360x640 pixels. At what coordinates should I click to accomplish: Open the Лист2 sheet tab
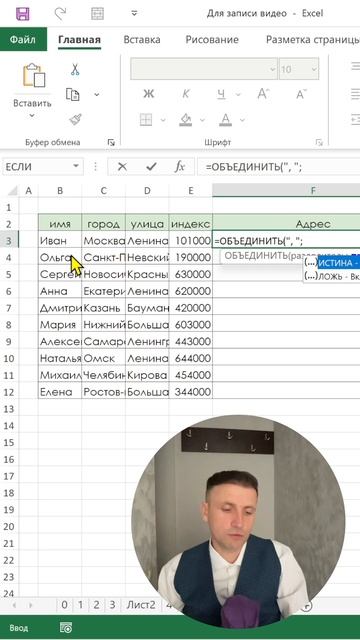point(140,604)
